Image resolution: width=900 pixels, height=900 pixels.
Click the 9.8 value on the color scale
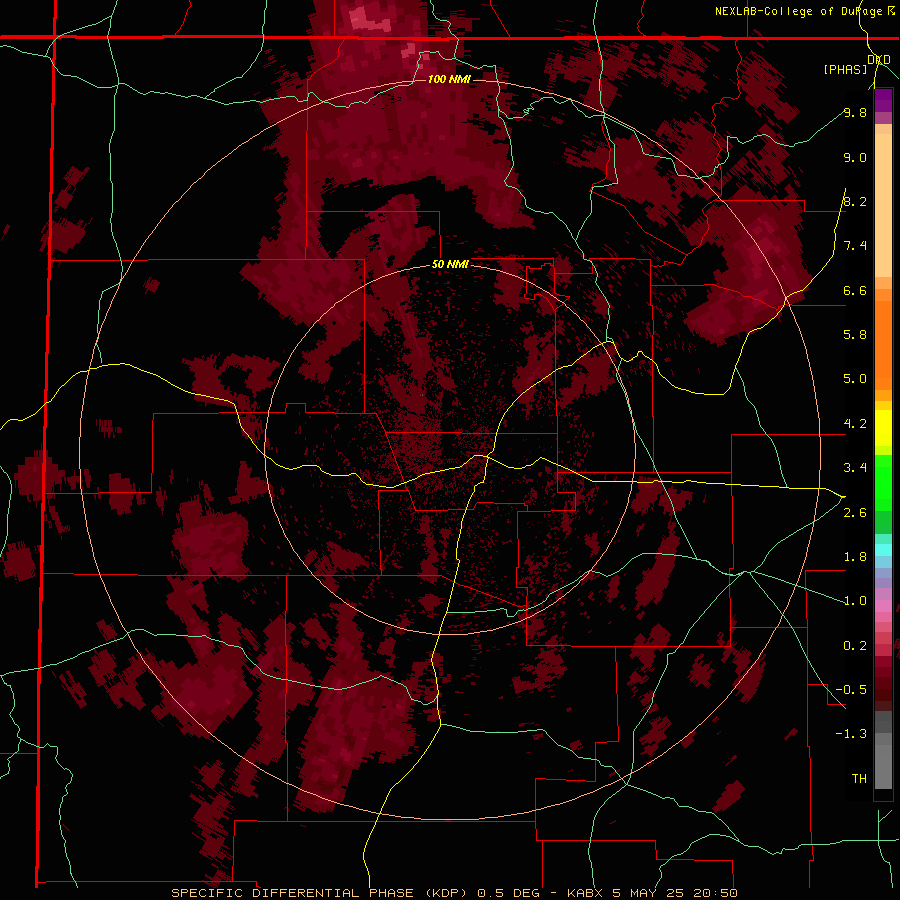pos(855,112)
